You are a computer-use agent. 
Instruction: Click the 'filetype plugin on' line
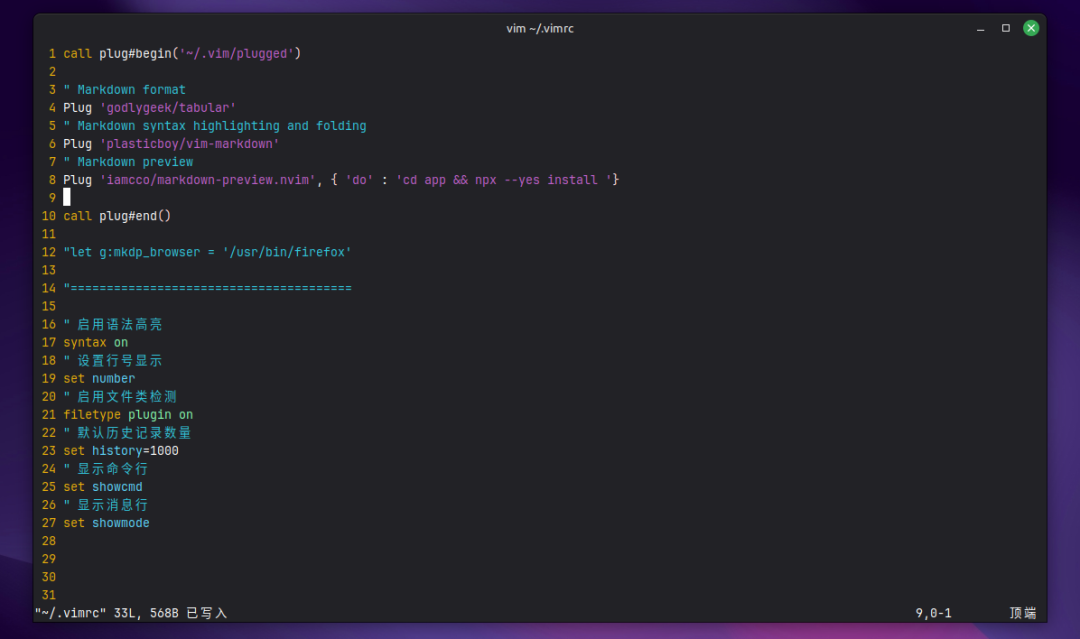[x=128, y=415]
